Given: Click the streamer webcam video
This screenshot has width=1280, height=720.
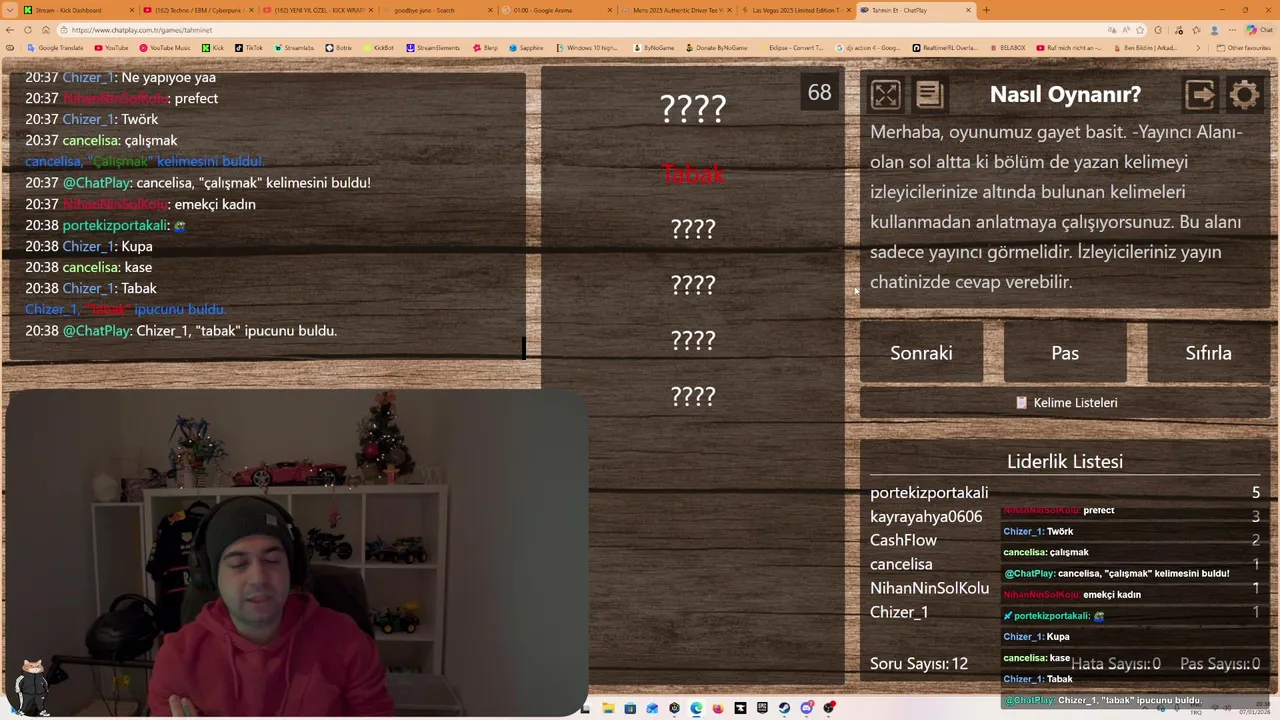Looking at the screenshot, I should 295,553.
